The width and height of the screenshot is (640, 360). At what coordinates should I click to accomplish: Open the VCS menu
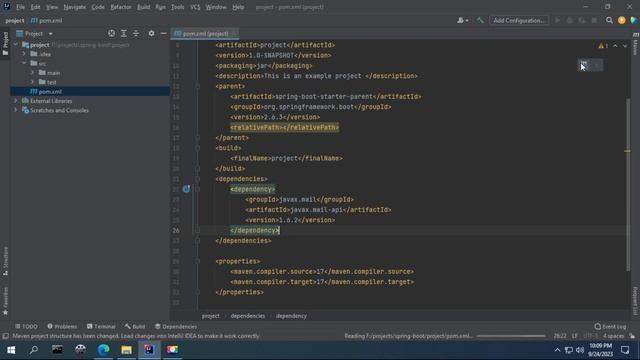pyautogui.click(x=195, y=7)
